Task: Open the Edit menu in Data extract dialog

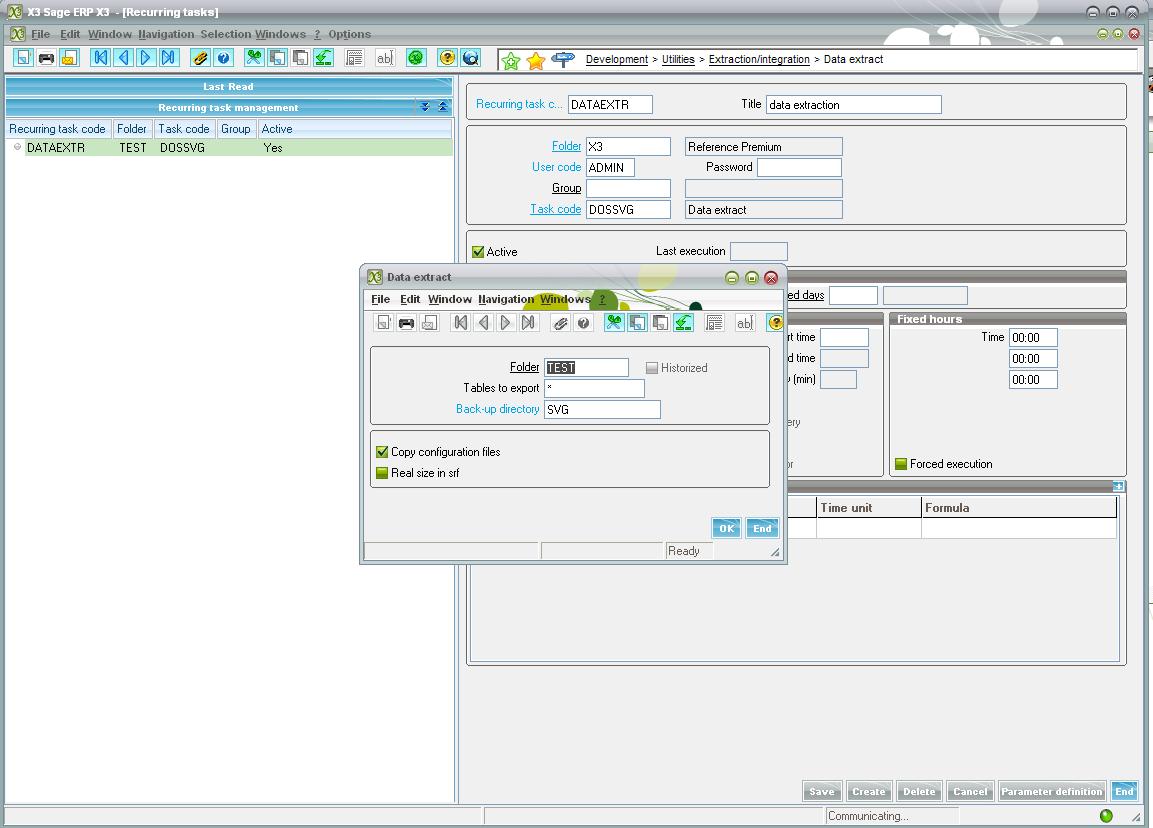Action: (x=410, y=299)
